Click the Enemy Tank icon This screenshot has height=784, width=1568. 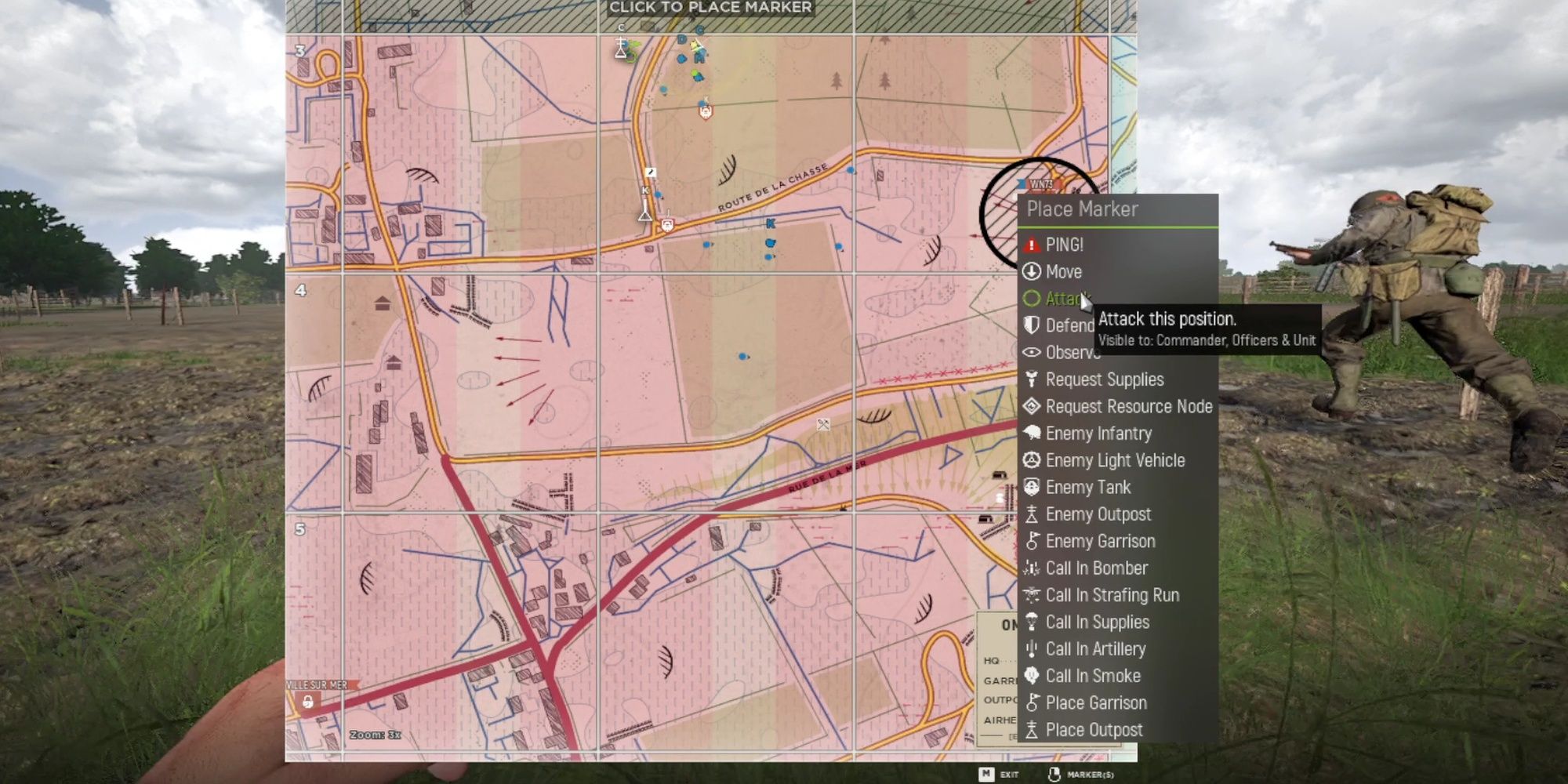[x=1032, y=487]
